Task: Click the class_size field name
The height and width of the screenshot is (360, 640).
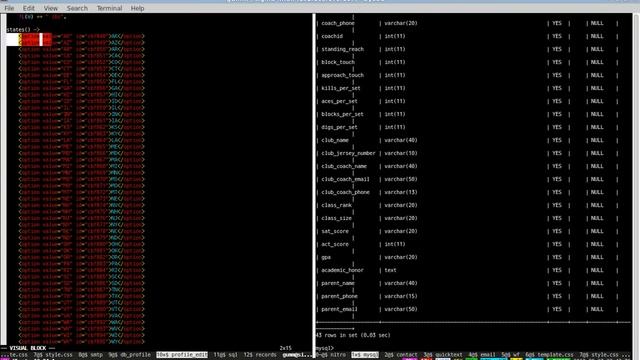Action: (x=336, y=218)
